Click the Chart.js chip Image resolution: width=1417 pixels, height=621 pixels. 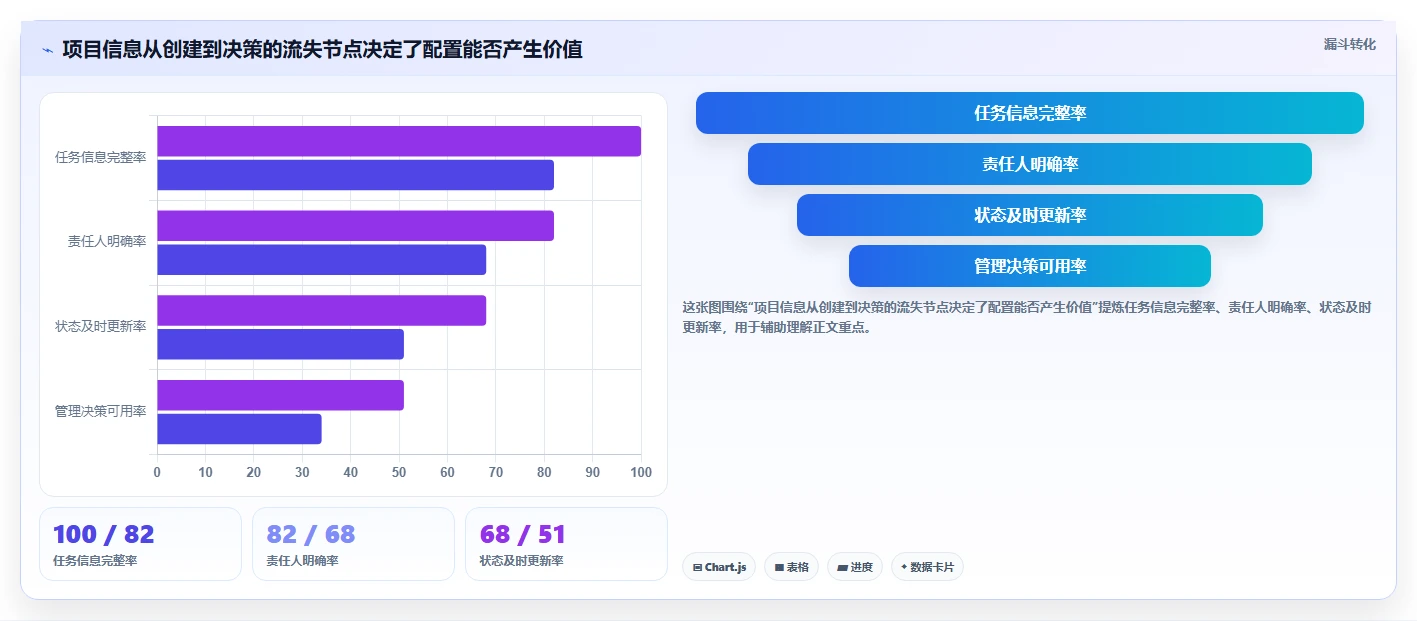[719, 567]
